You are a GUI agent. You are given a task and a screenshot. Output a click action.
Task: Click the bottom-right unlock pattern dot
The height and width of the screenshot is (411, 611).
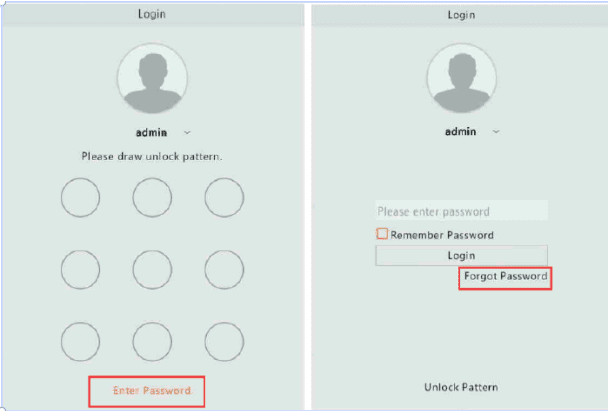224,342
